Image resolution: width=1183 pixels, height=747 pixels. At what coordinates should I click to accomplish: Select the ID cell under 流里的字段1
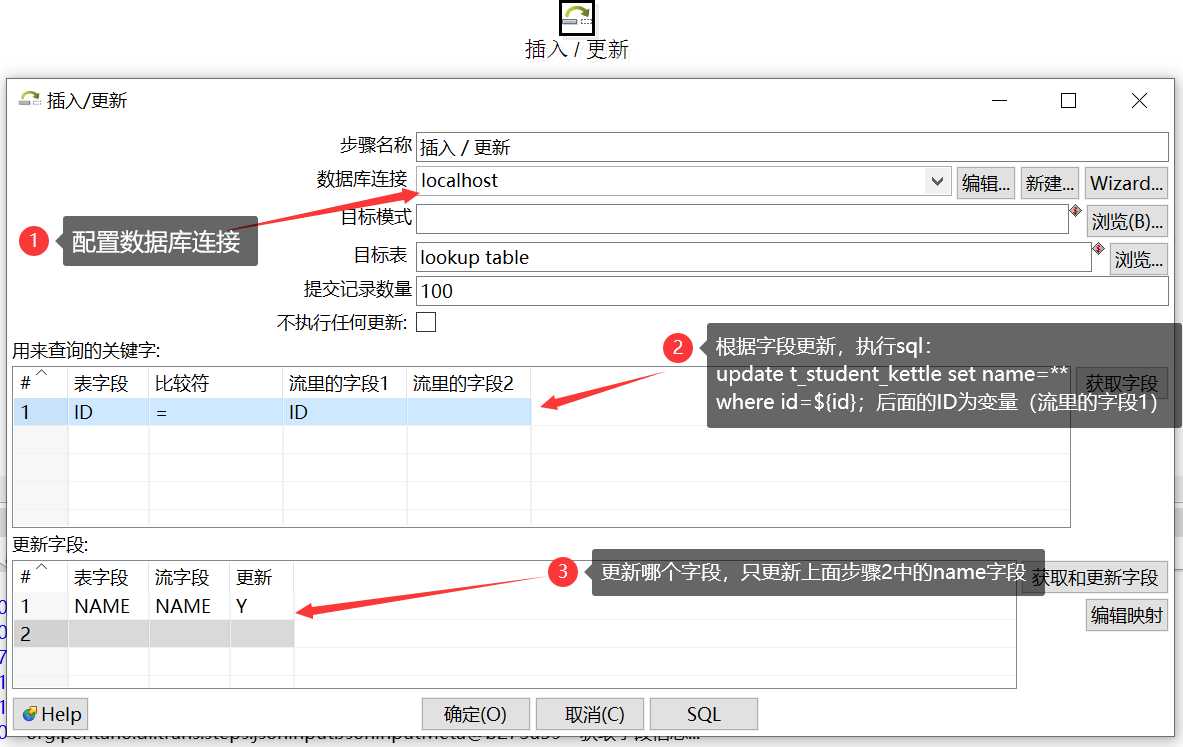pyautogui.click(x=345, y=412)
